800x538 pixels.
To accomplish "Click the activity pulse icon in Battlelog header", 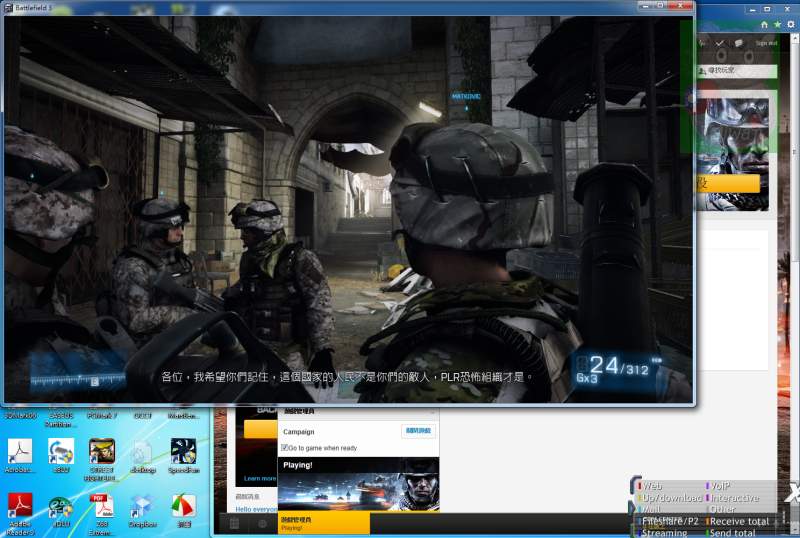I will (x=702, y=43).
